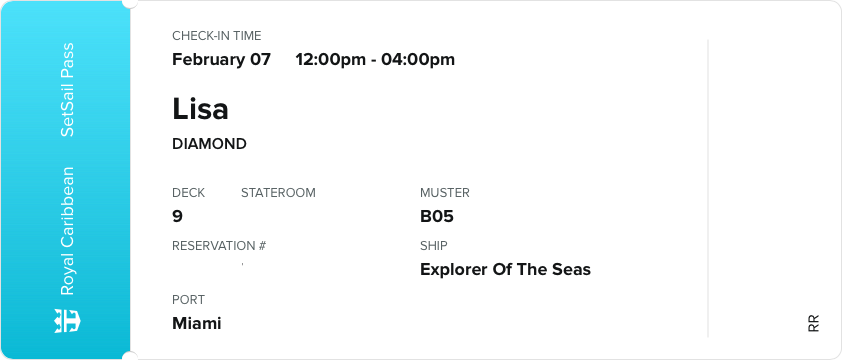The width and height of the screenshot is (842, 360).
Task: Click the February 07 date
Action: (221, 59)
